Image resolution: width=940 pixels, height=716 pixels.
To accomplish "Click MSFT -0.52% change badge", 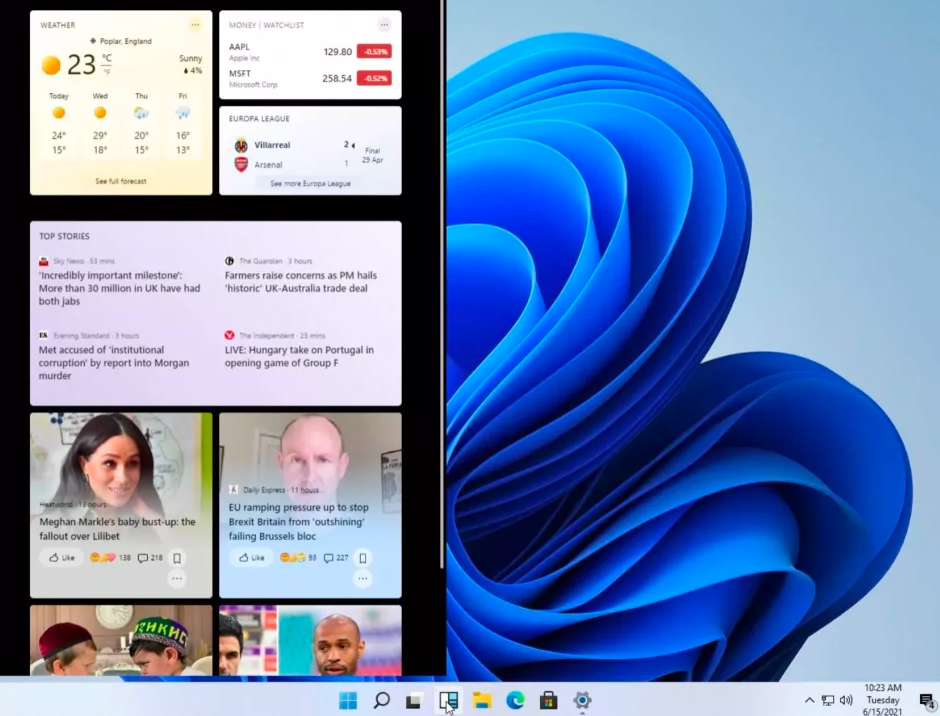I will (x=375, y=78).
